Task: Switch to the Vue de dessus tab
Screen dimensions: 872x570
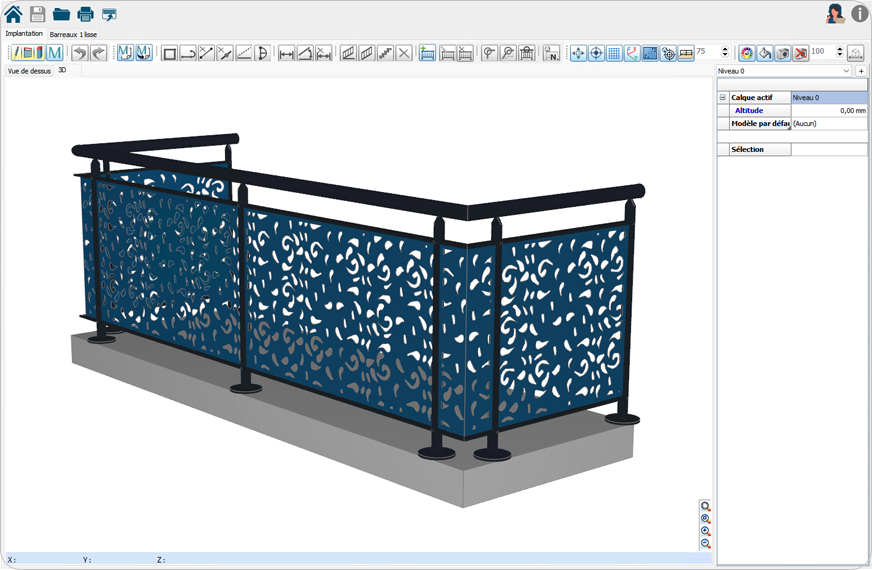Action: pyautogui.click(x=29, y=71)
